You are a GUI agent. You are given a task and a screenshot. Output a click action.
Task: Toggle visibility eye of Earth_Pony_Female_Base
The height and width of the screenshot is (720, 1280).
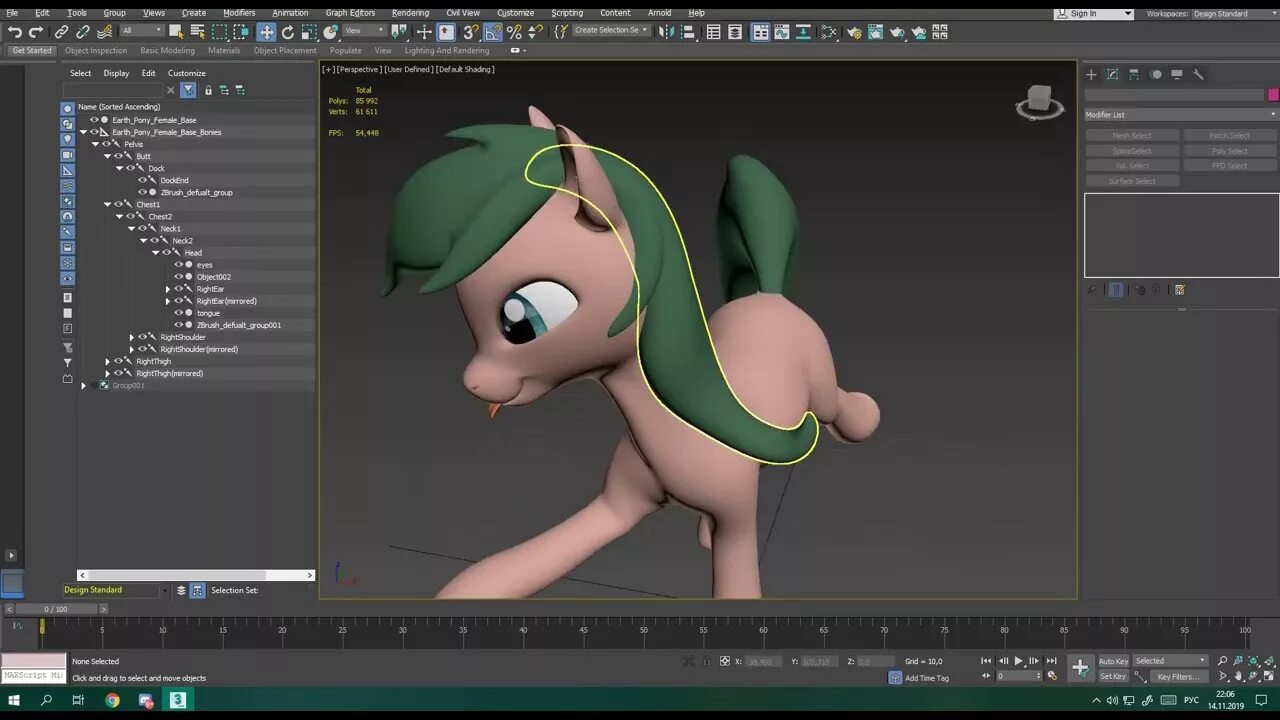pyautogui.click(x=94, y=120)
